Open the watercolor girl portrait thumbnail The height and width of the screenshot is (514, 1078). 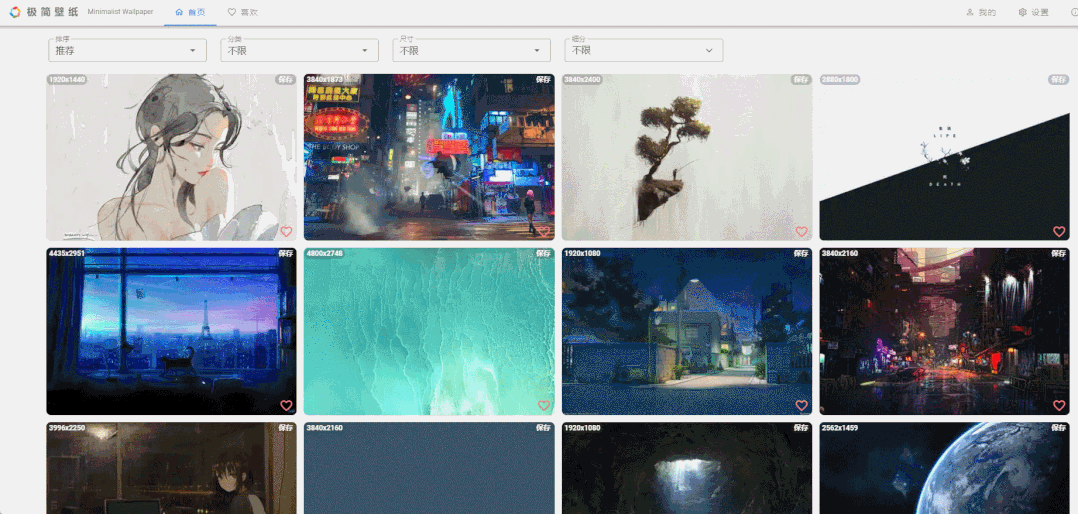[x=171, y=157]
